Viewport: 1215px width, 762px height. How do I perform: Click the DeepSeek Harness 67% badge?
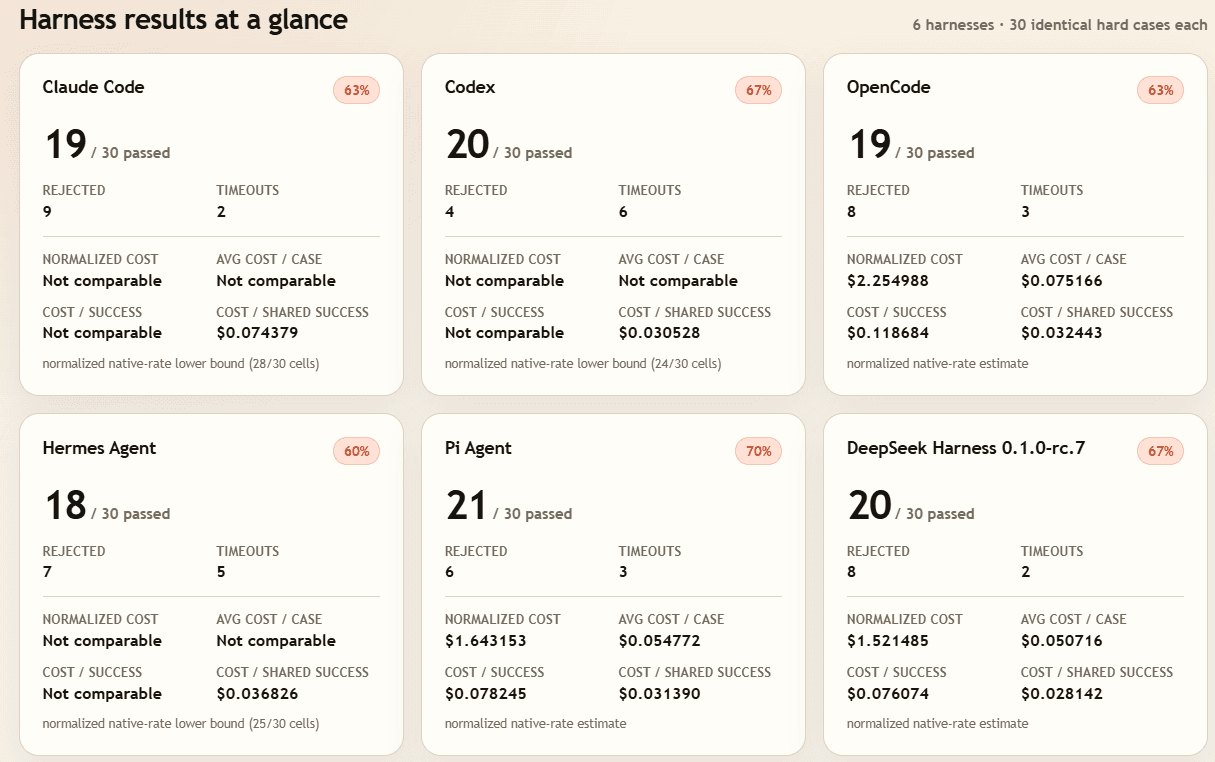click(1160, 451)
